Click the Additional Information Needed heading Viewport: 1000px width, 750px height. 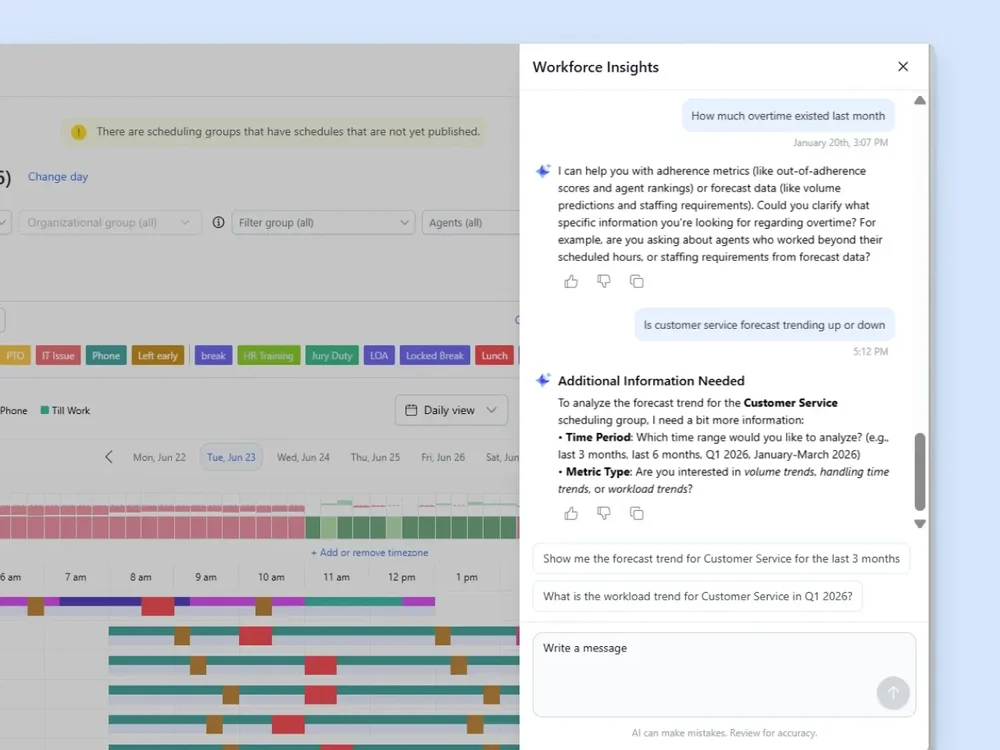(651, 381)
